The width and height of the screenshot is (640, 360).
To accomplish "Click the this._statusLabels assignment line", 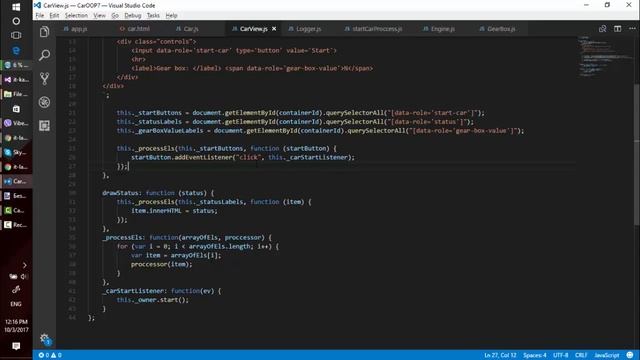I will (x=295, y=122).
